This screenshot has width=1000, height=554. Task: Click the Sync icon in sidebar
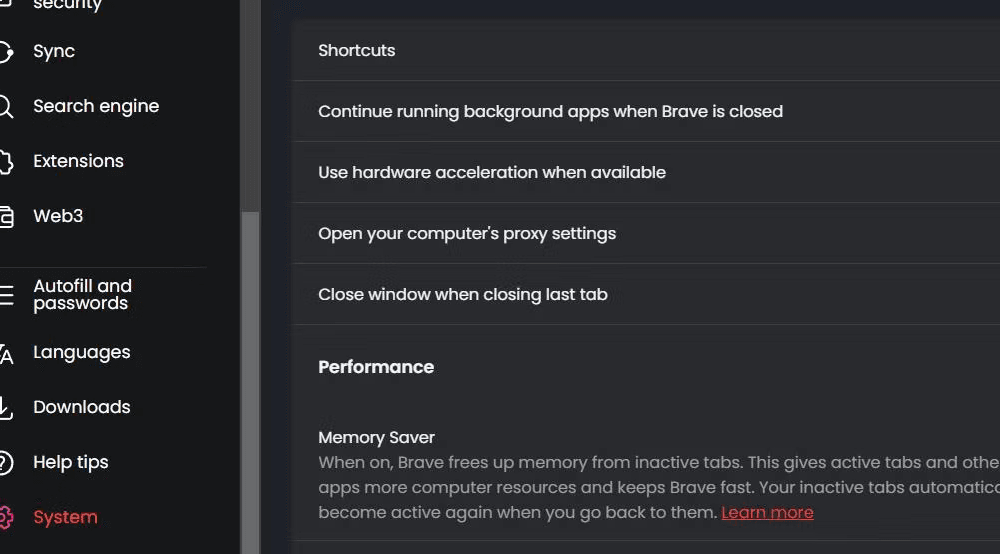(x=5, y=52)
